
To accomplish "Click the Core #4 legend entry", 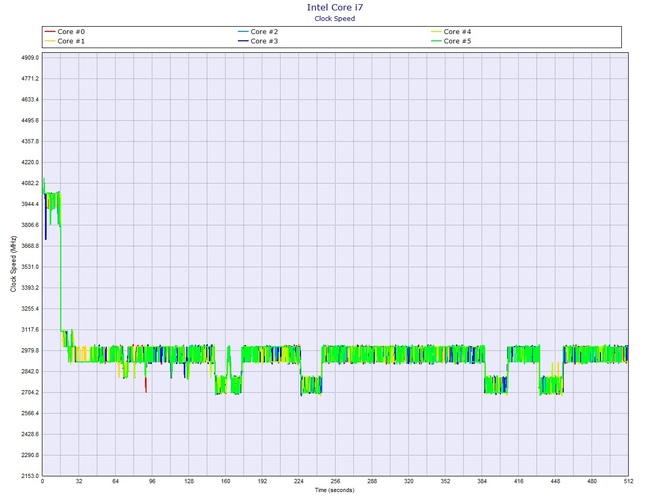I will coord(451,32).
